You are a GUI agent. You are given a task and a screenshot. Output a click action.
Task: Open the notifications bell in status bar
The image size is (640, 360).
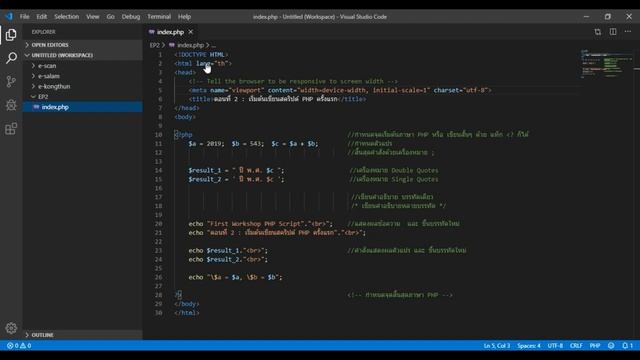point(627,346)
